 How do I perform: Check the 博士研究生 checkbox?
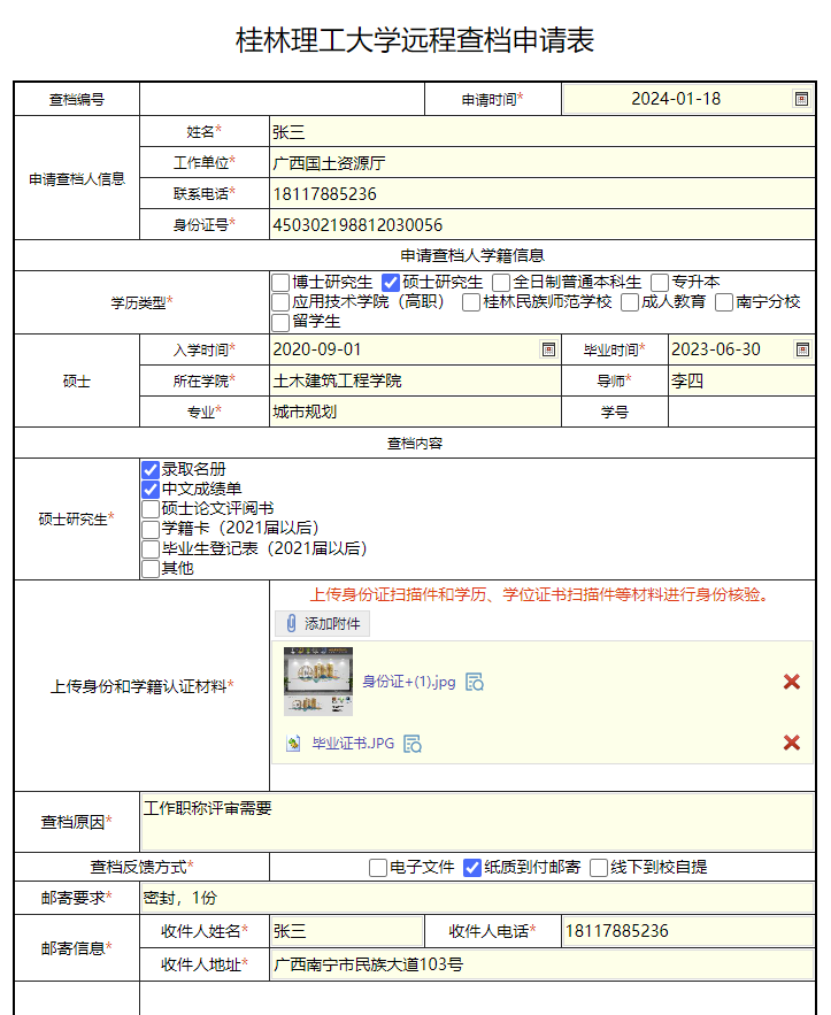click(281, 283)
